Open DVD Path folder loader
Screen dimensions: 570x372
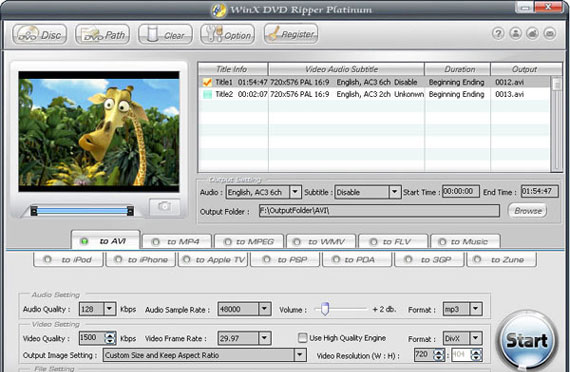tap(103, 35)
